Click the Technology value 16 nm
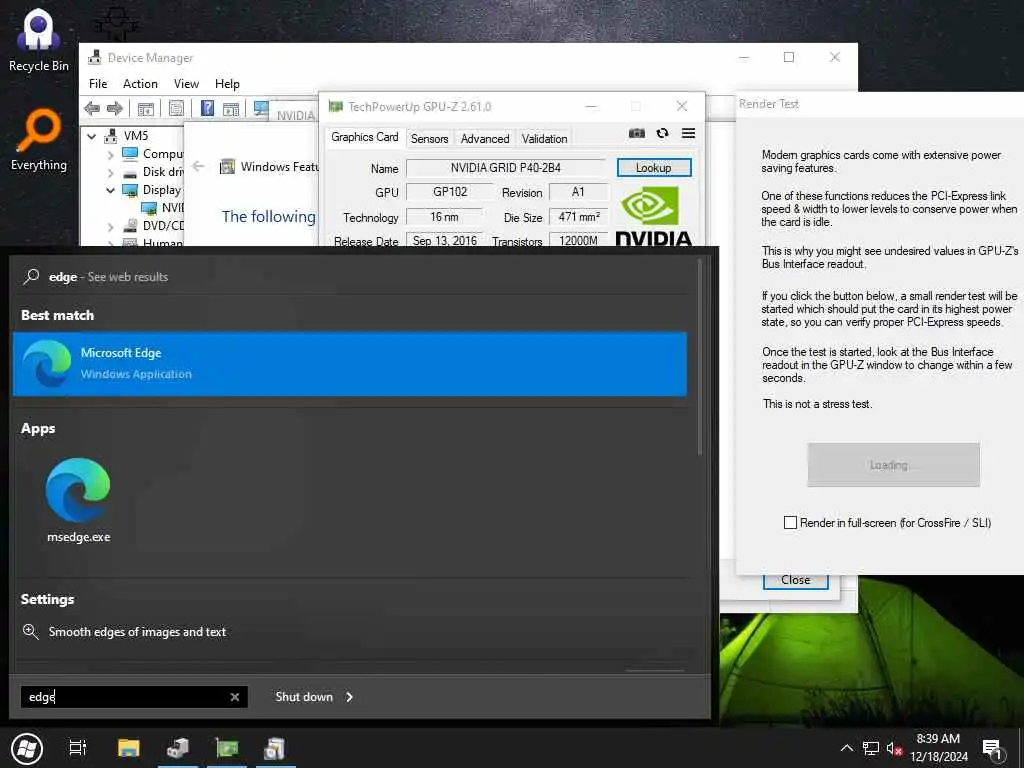The image size is (1024, 768). point(444,217)
